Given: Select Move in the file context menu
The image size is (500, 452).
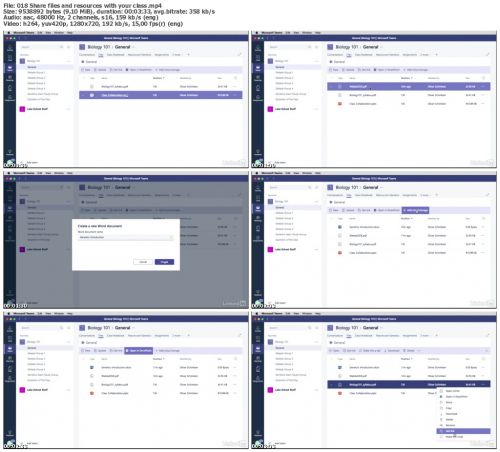Looking at the screenshot, I should [x=463, y=402].
